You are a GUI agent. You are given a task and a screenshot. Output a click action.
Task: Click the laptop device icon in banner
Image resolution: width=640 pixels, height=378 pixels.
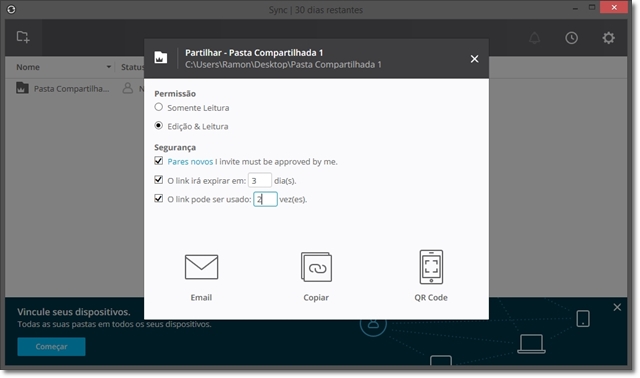pyautogui.click(x=531, y=344)
